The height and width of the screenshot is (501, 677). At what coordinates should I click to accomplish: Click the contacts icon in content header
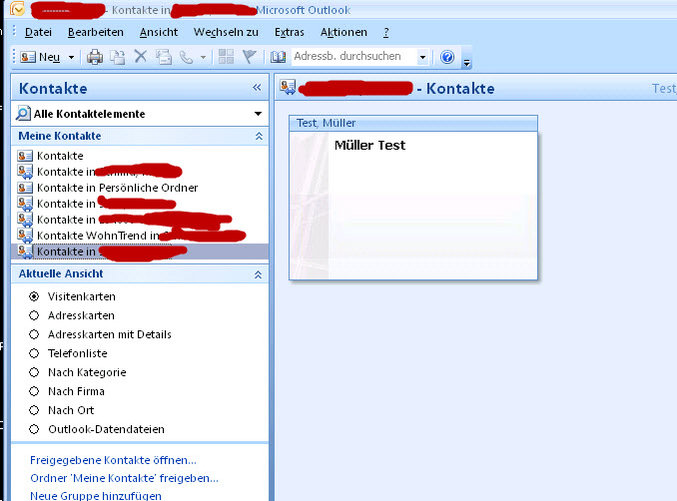point(288,87)
